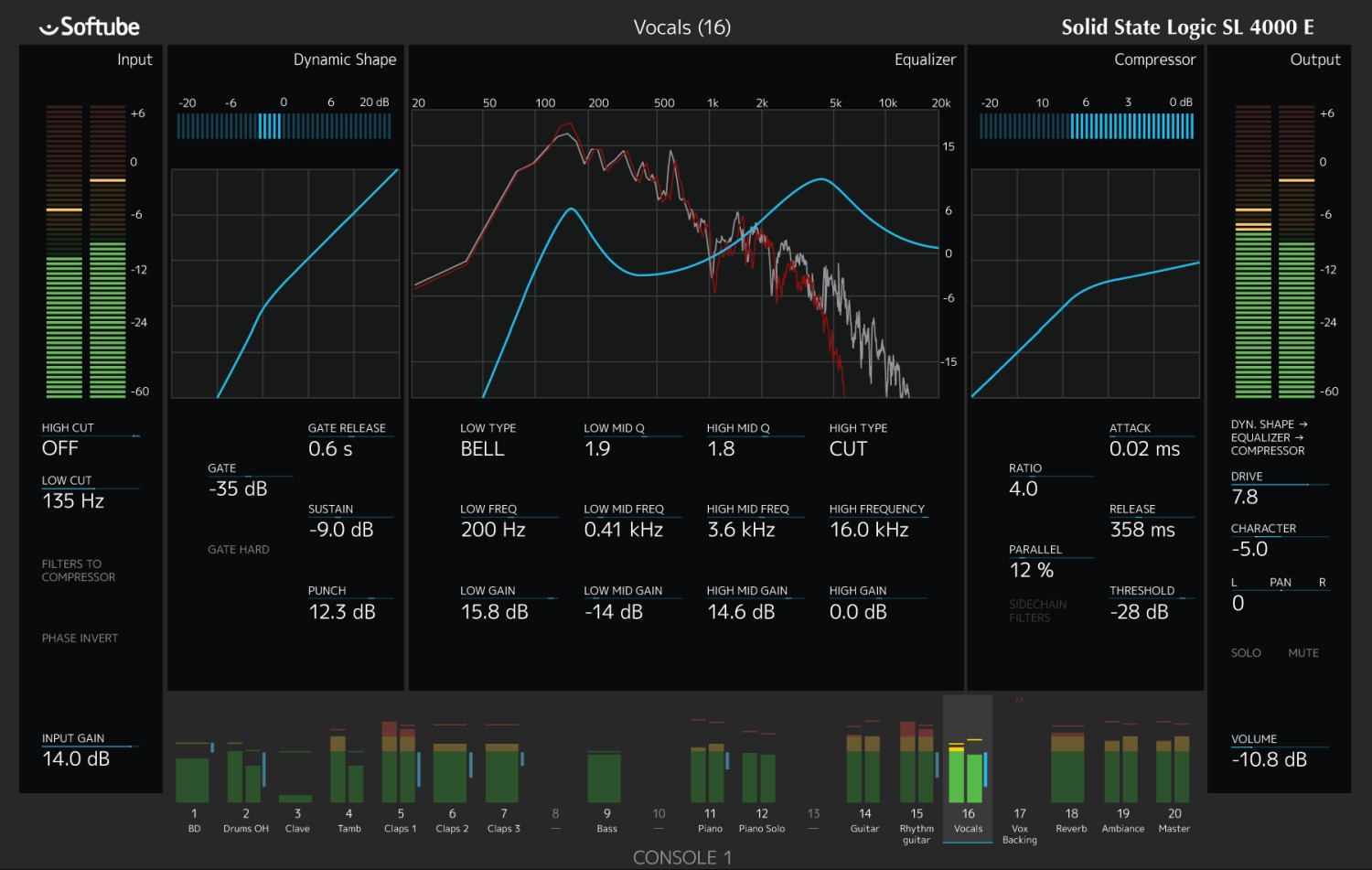This screenshot has width=1372, height=870.
Task: Select channel 17 Vox Backing strip
Action: (1020, 827)
